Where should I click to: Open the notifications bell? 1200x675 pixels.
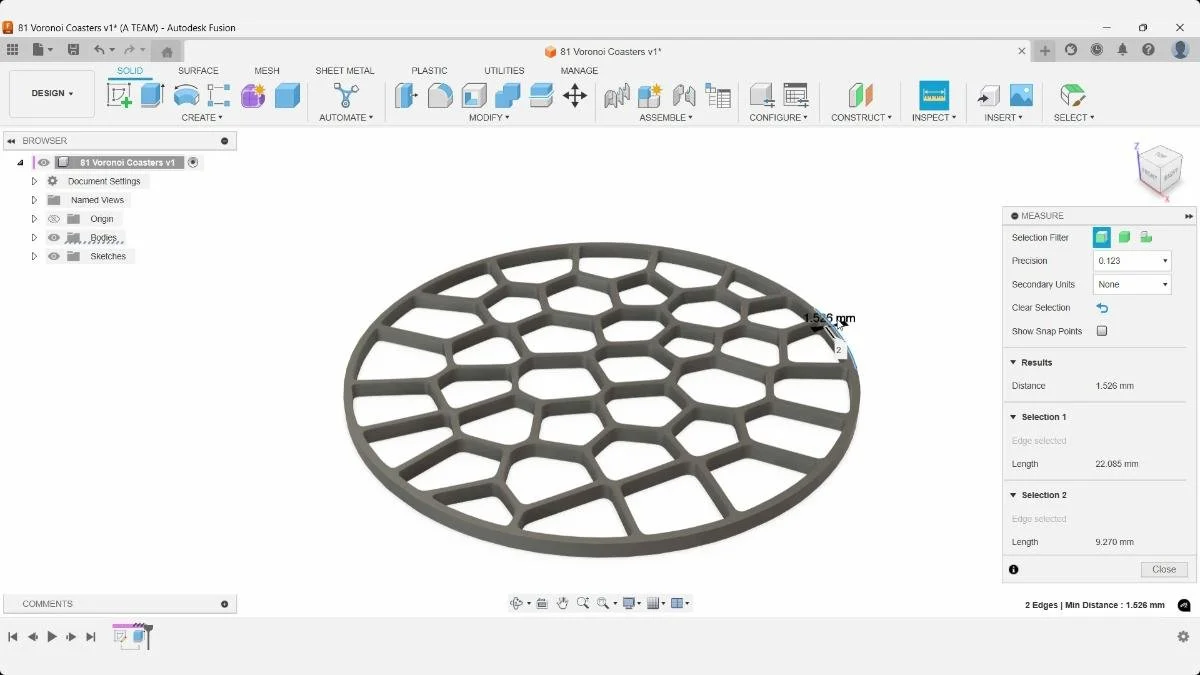coord(1123,50)
